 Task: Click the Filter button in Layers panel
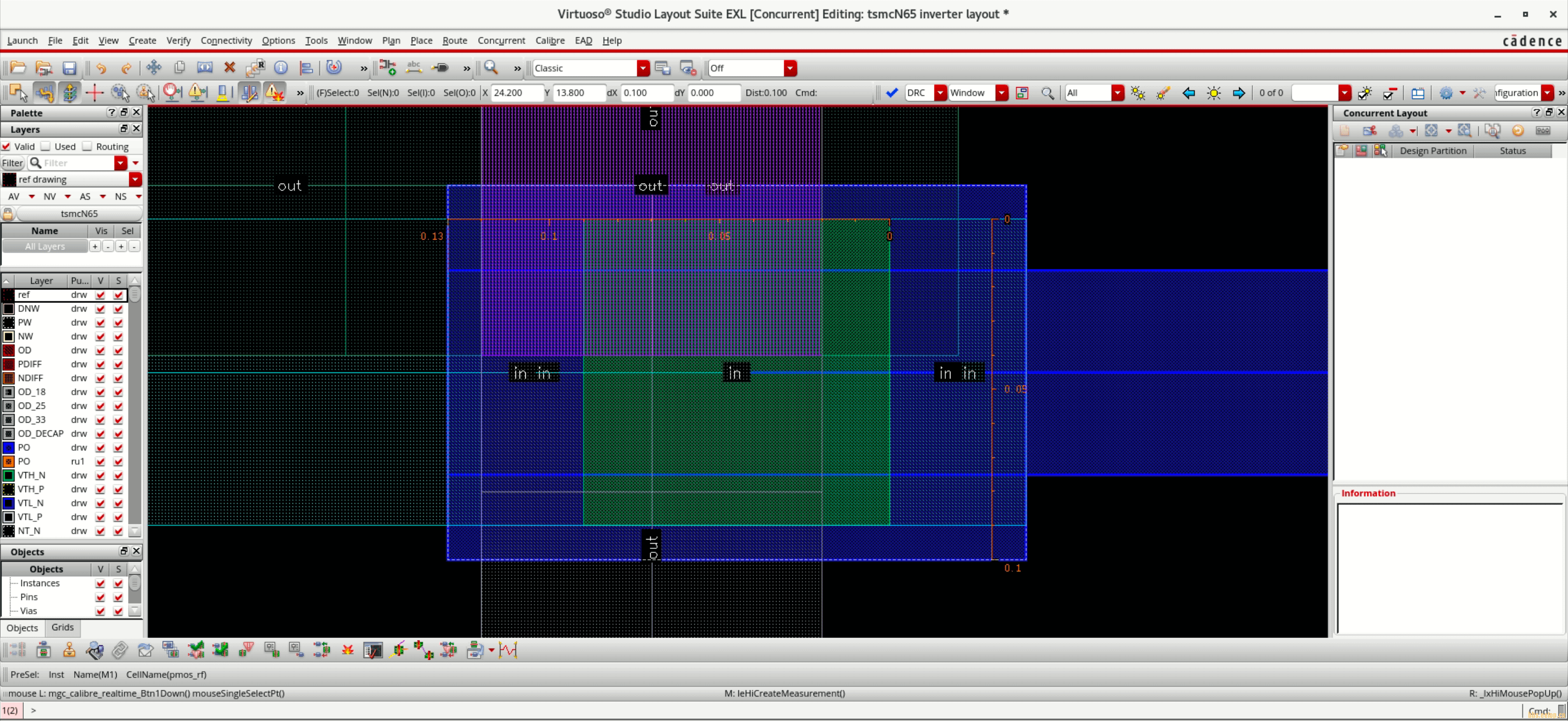(12, 163)
